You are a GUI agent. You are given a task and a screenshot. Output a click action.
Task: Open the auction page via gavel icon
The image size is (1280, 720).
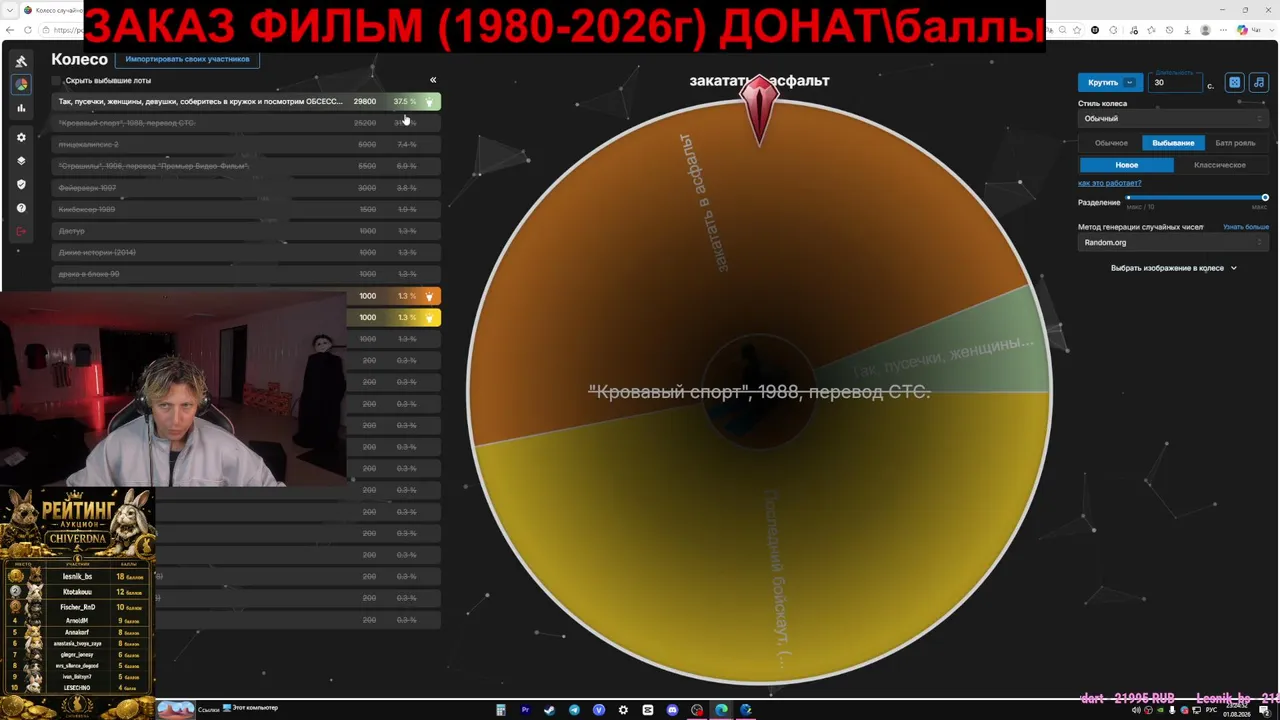[21, 61]
